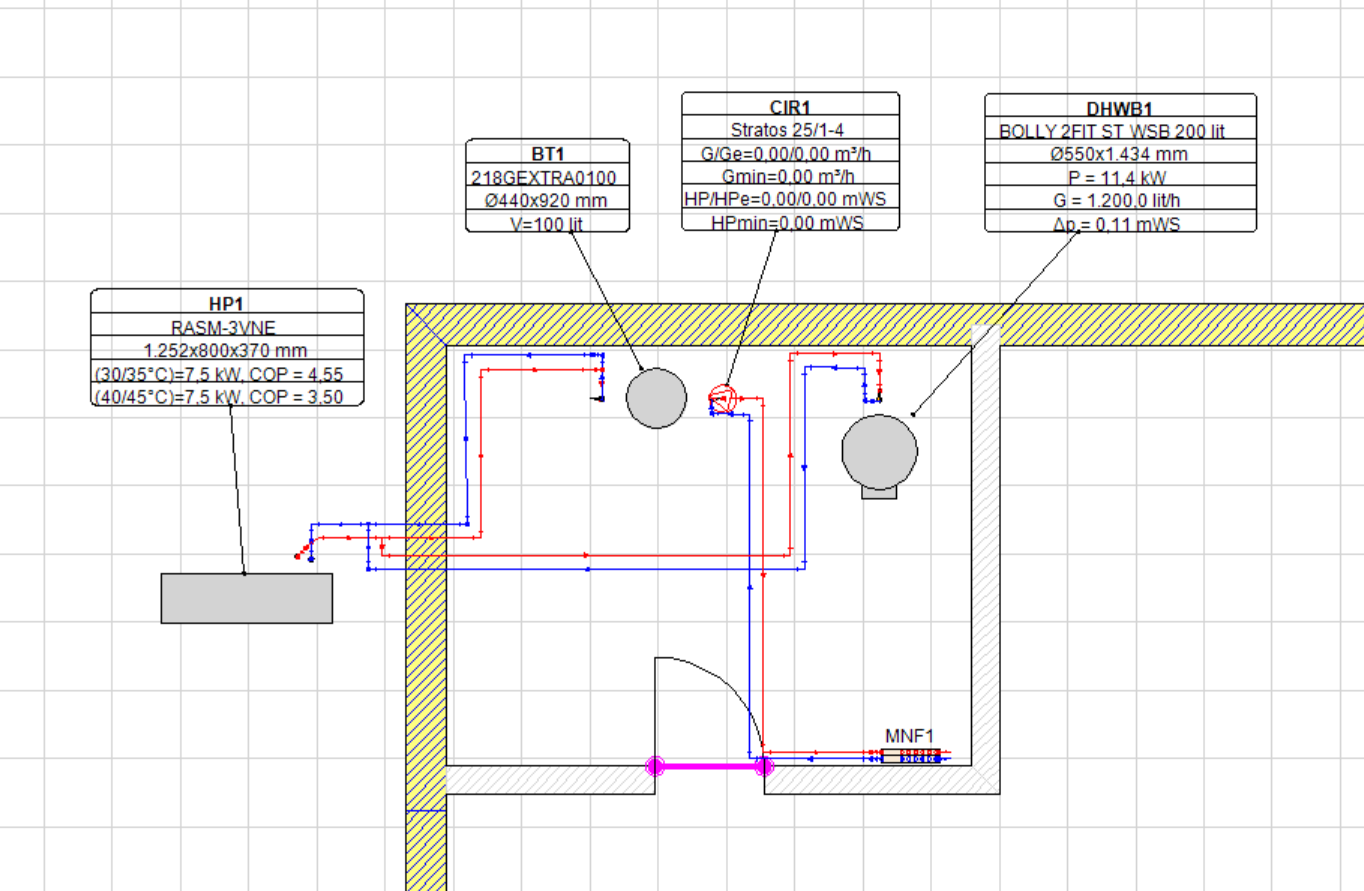Image resolution: width=1364 pixels, height=891 pixels.
Task: Click the BT1 buffer tank circle
Action: 656,397
